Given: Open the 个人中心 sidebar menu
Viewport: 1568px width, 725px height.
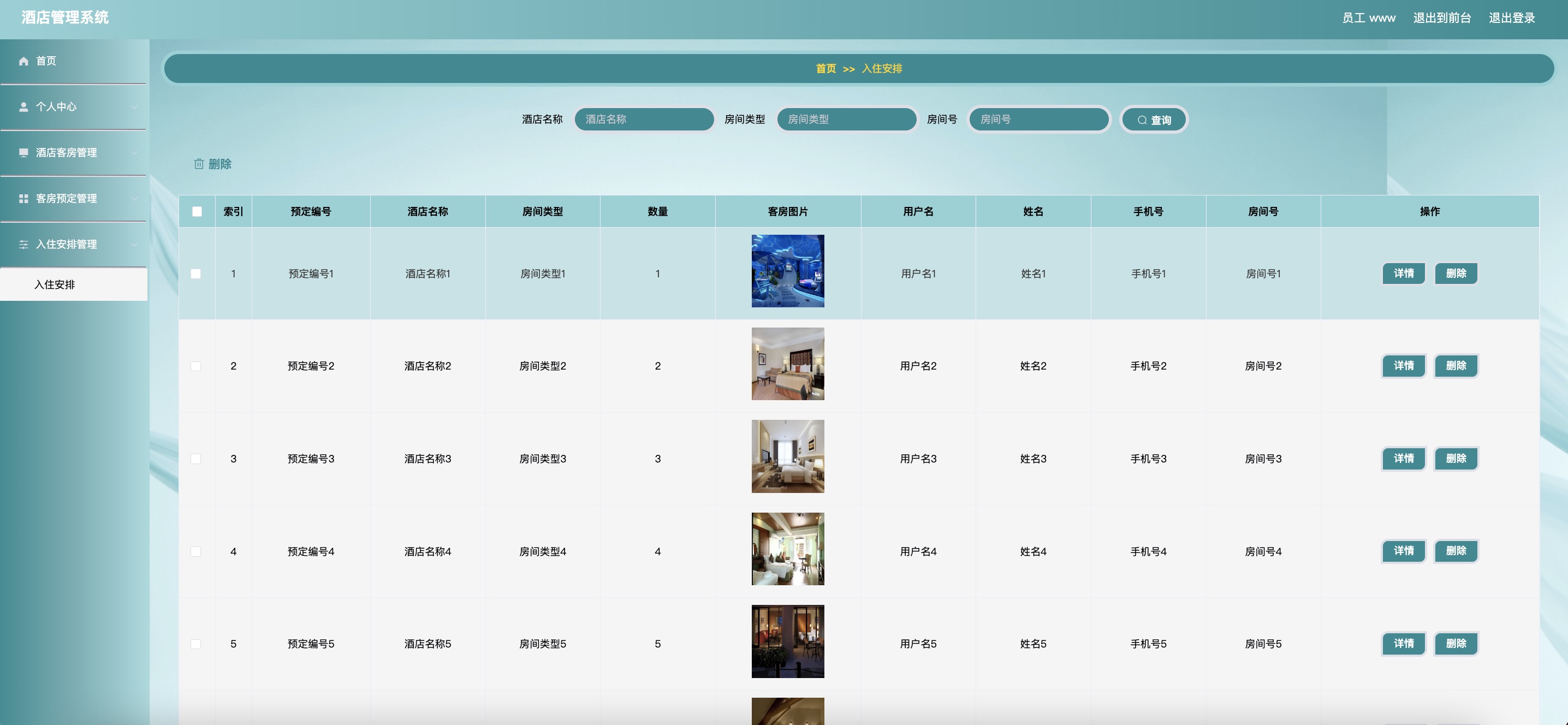Looking at the screenshot, I should pos(73,106).
